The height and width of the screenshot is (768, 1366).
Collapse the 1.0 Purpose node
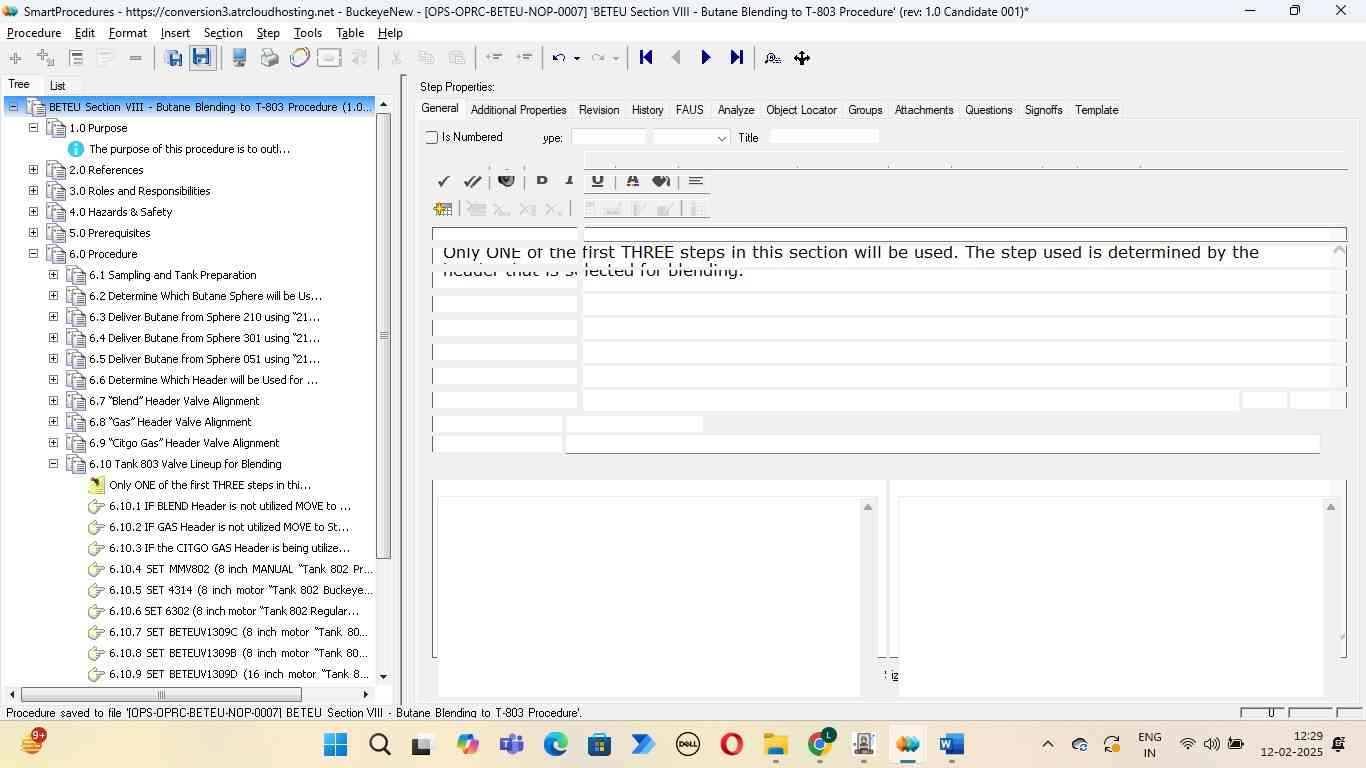(x=33, y=128)
